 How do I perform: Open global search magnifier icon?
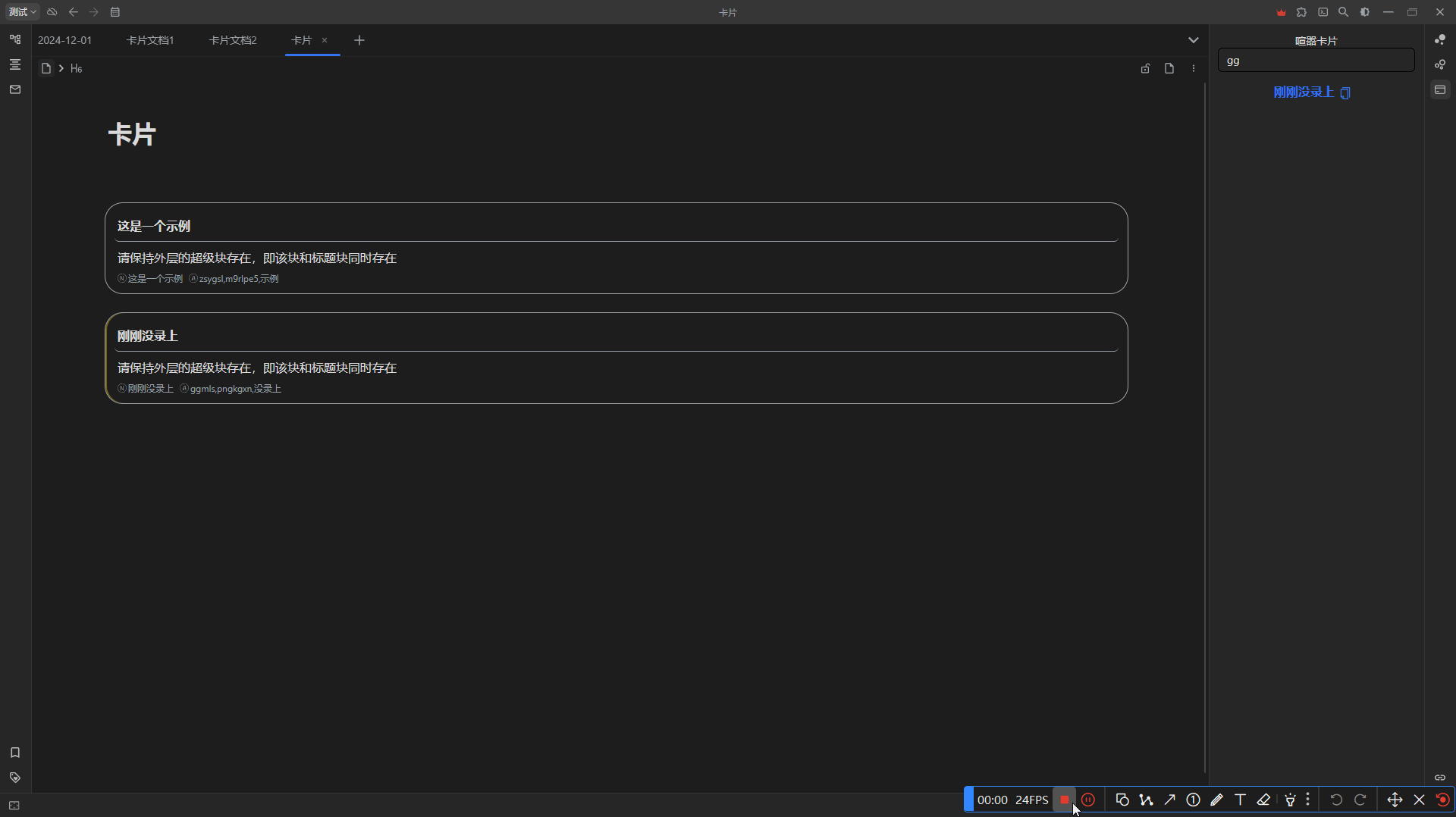(x=1343, y=12)
